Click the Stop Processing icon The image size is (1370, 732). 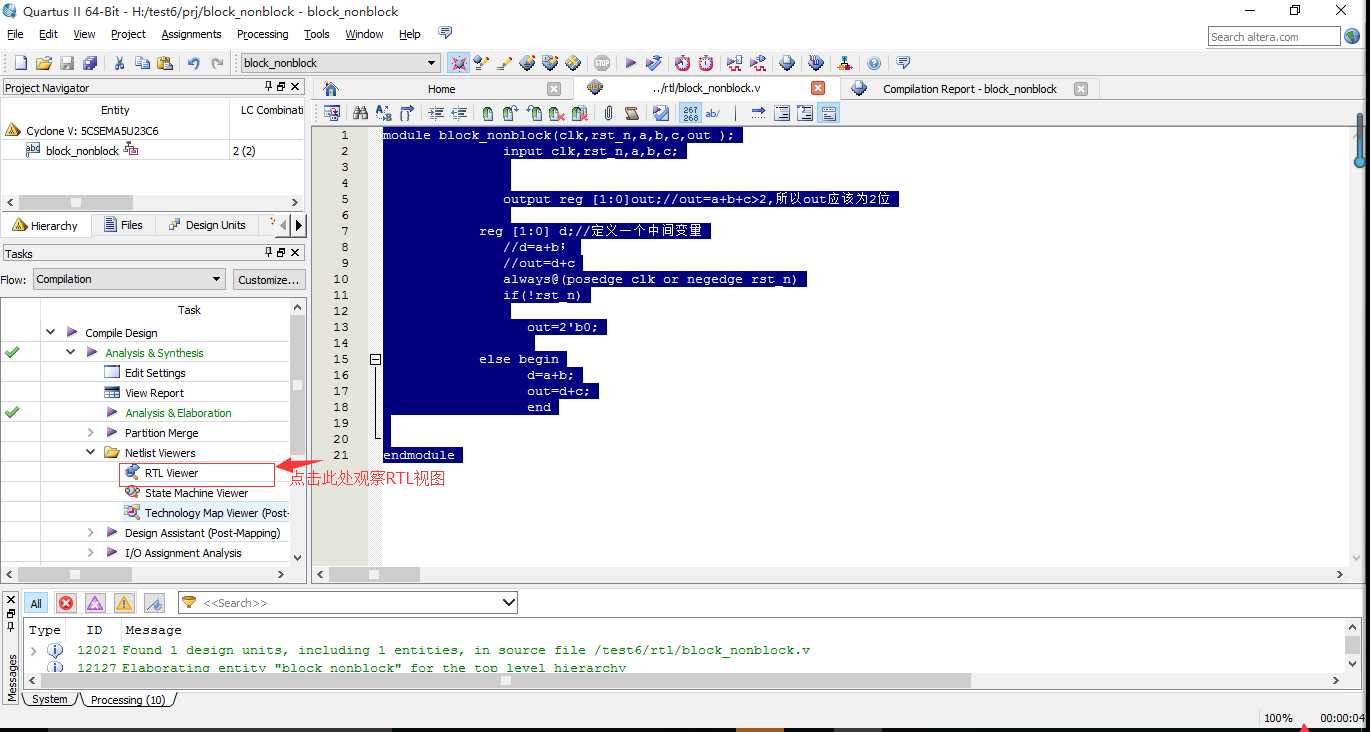[x=602, y=63]
